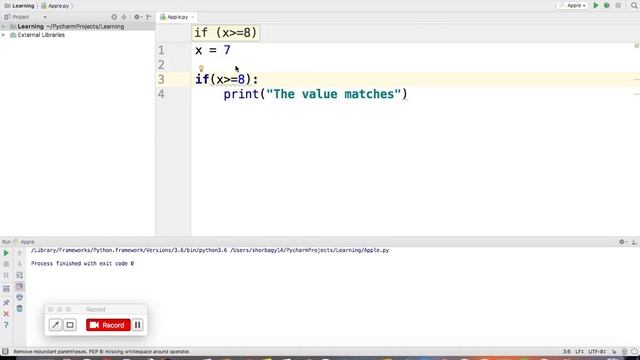Expand the External Libraries node
Viewport: 640px width, 360px height.
click(4, 36)
